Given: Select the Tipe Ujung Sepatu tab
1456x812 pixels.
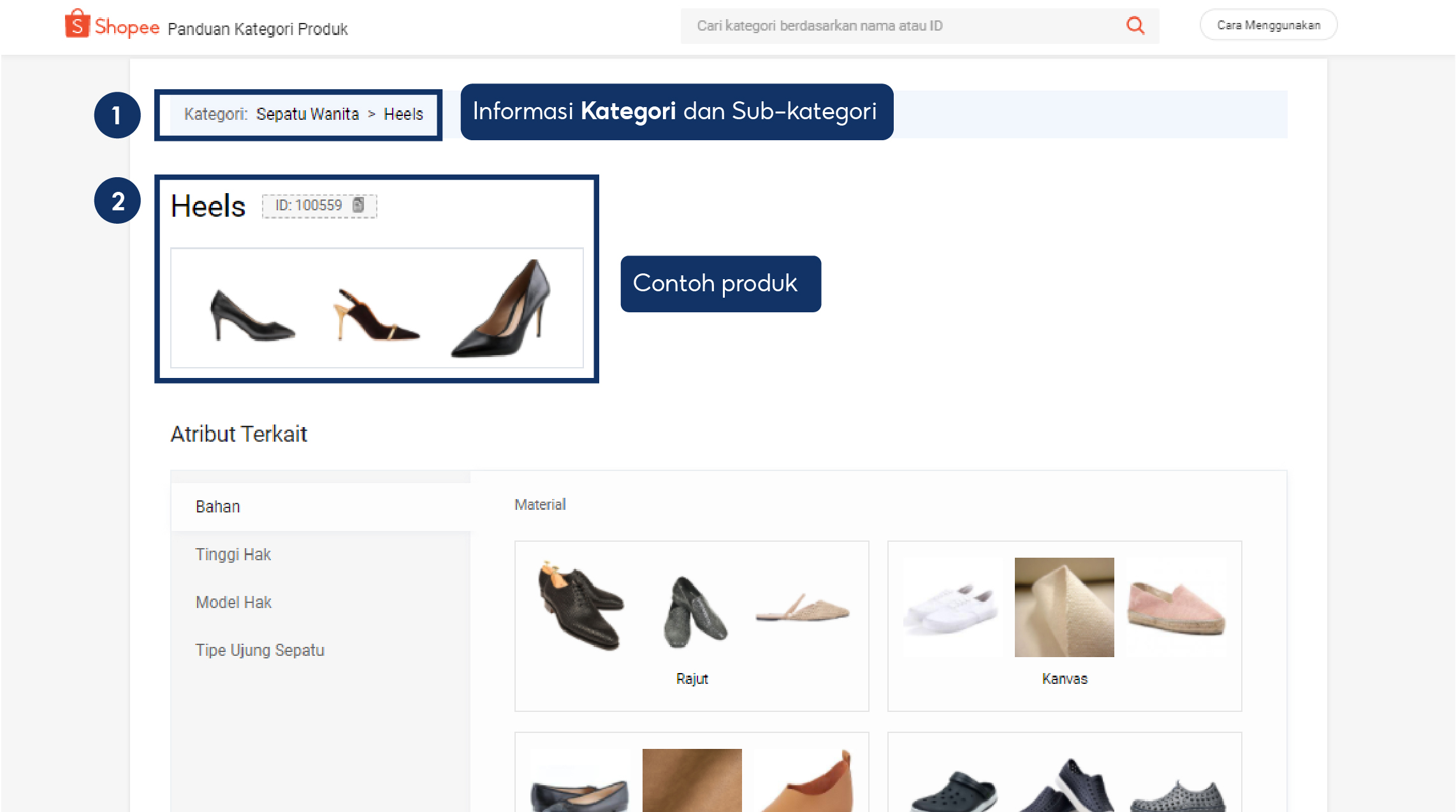Looking at the screenshot, I should 259,650.
